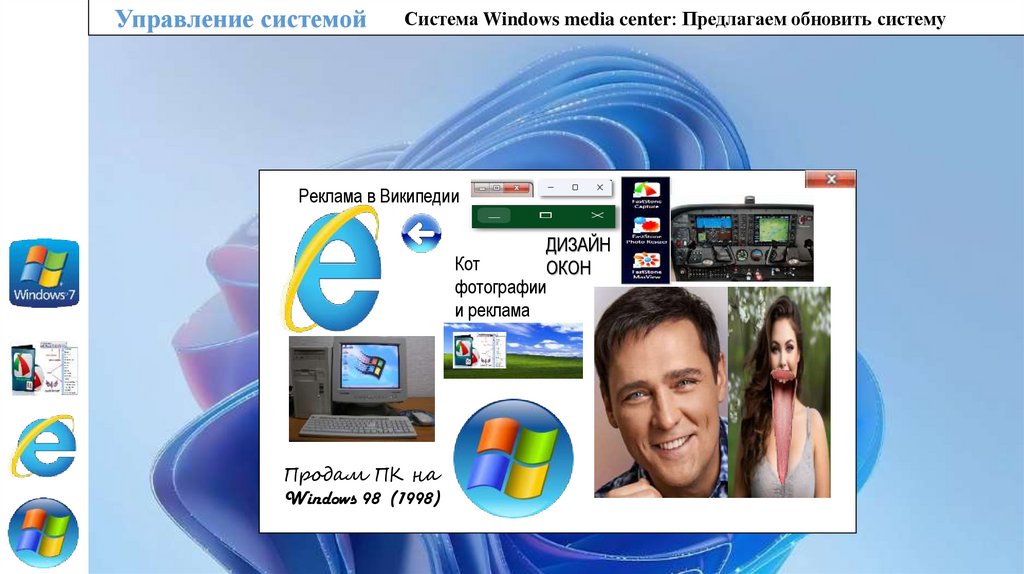Click the 'Реклама в Википедии' caption
The width and height of the screenshot is (1024, 574).
point(379,196)
